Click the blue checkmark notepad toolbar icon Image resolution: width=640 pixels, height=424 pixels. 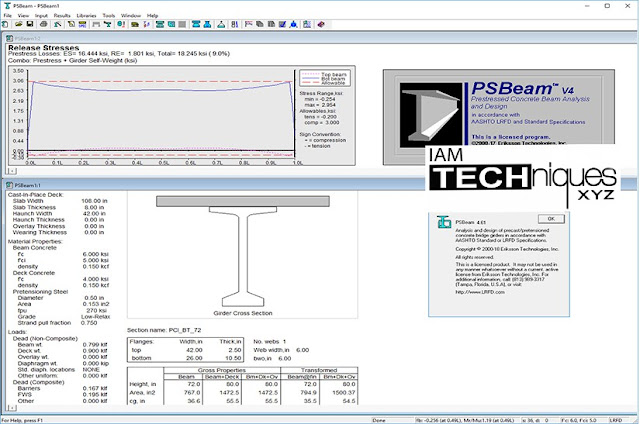(282, 24)
